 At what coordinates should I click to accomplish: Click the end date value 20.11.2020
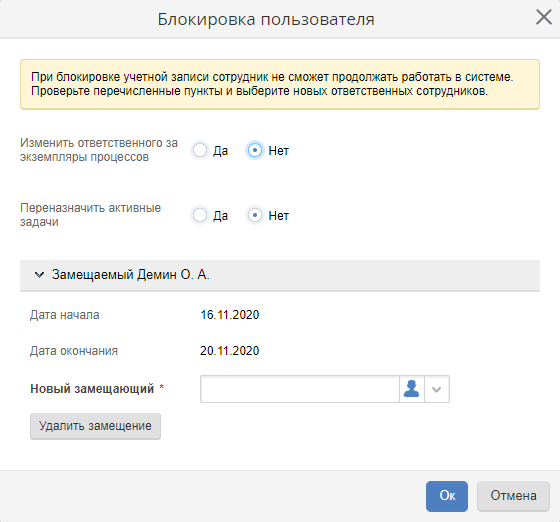[x=230, y=351]
